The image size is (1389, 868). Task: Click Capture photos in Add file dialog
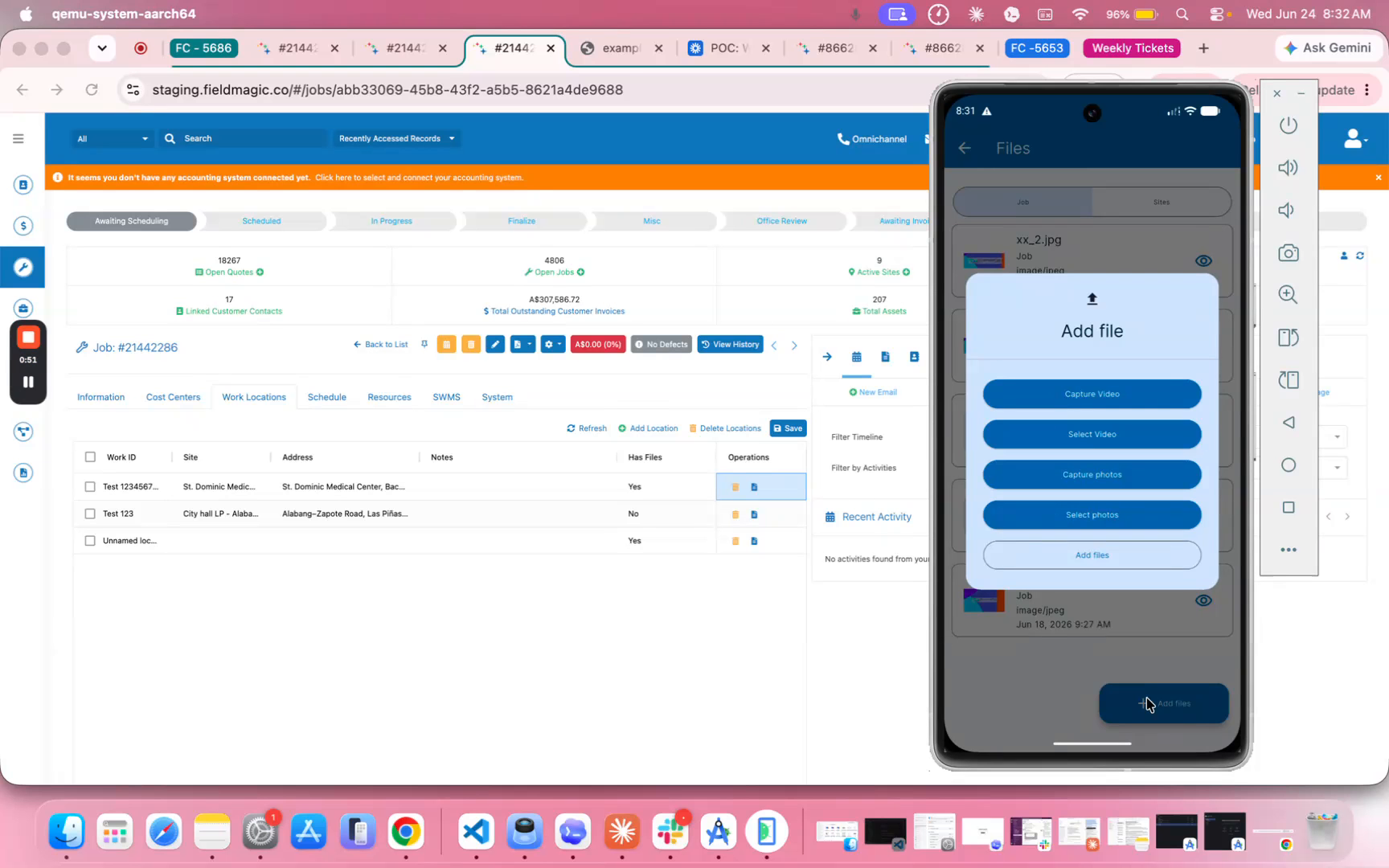(1092, 474)
